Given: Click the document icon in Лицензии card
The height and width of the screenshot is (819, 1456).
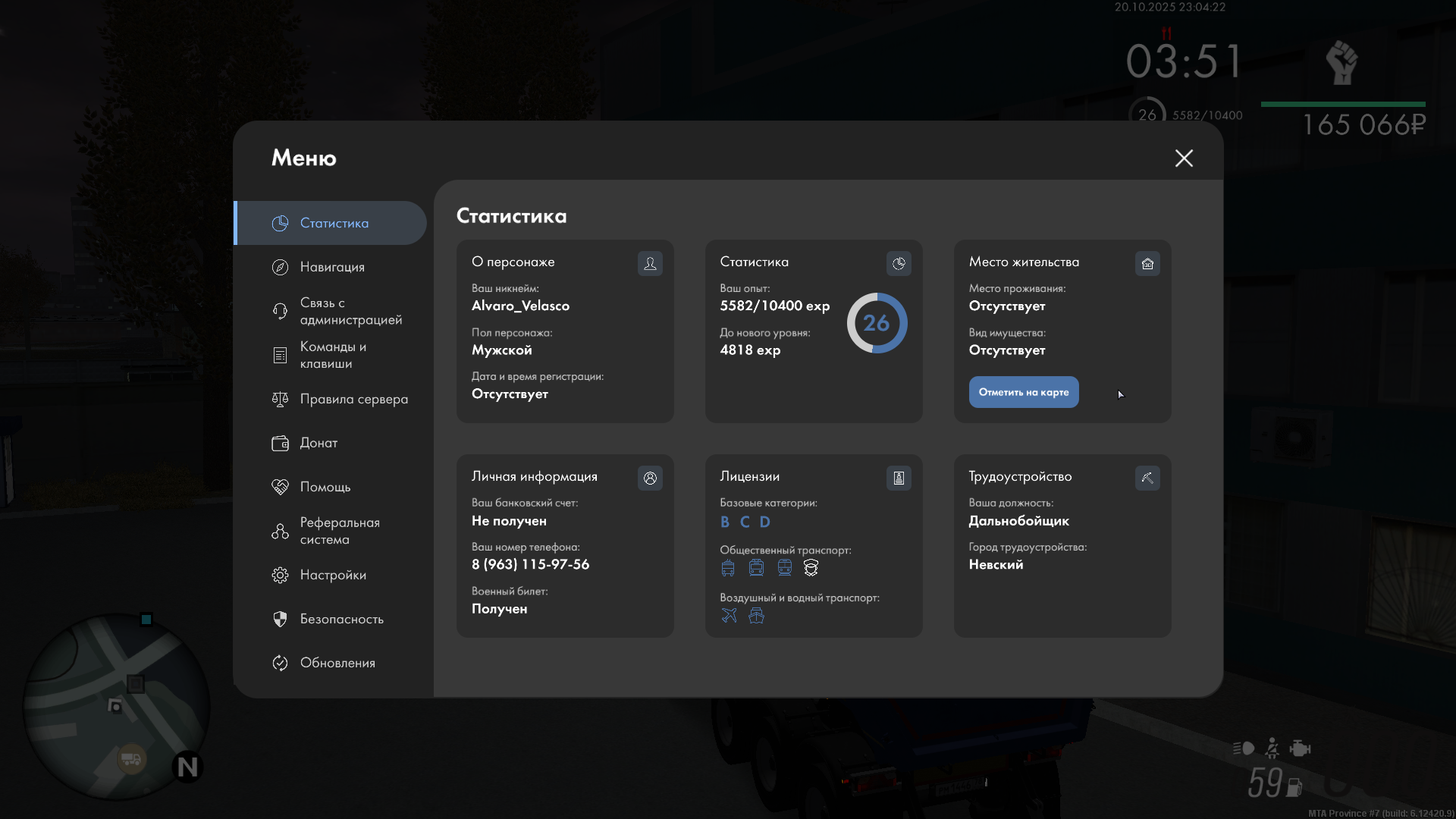Looking at the screenshot, I should pyautogui.click(x=899, y=478).
